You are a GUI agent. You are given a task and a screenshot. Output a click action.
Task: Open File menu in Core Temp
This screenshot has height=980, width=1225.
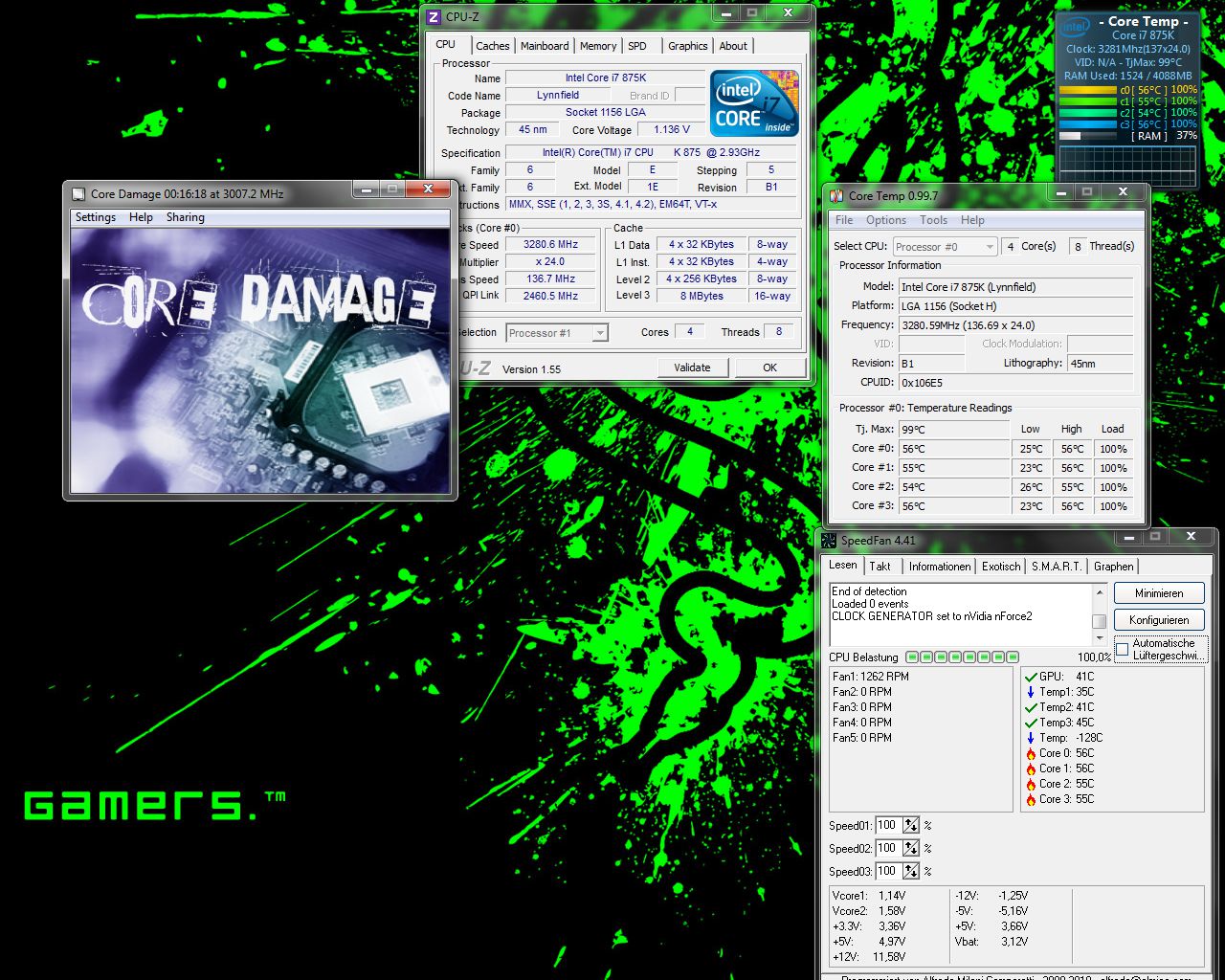click(844, 220)
